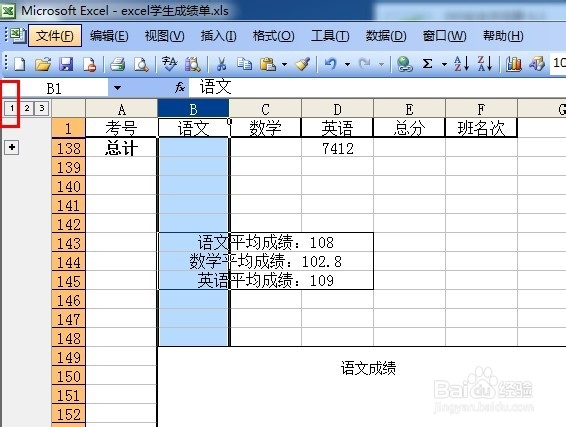Sort ascending A to Z
Image resolution: width=566 pixels, height=427 pixels.
pos(462,64)
